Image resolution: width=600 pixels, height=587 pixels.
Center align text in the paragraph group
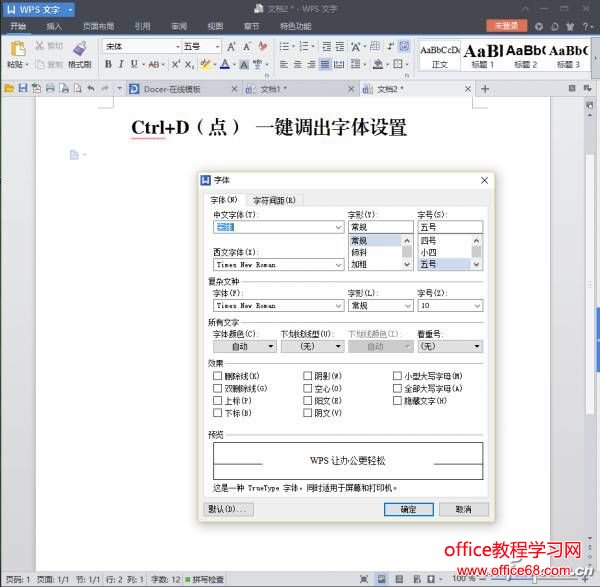[297, 64]
